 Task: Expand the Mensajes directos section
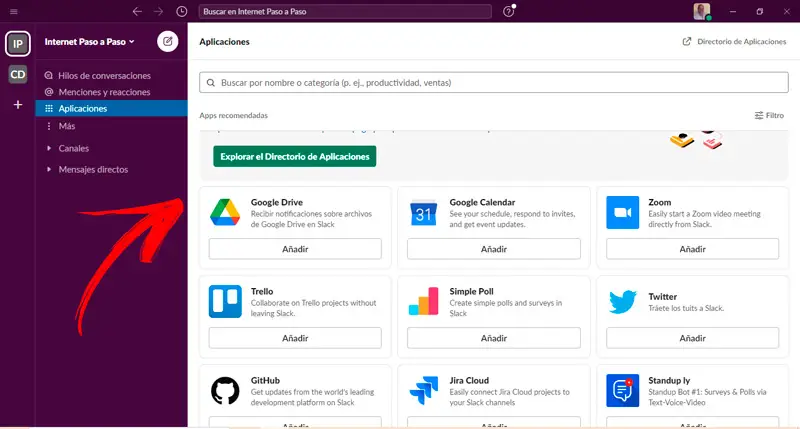point(93,169)
